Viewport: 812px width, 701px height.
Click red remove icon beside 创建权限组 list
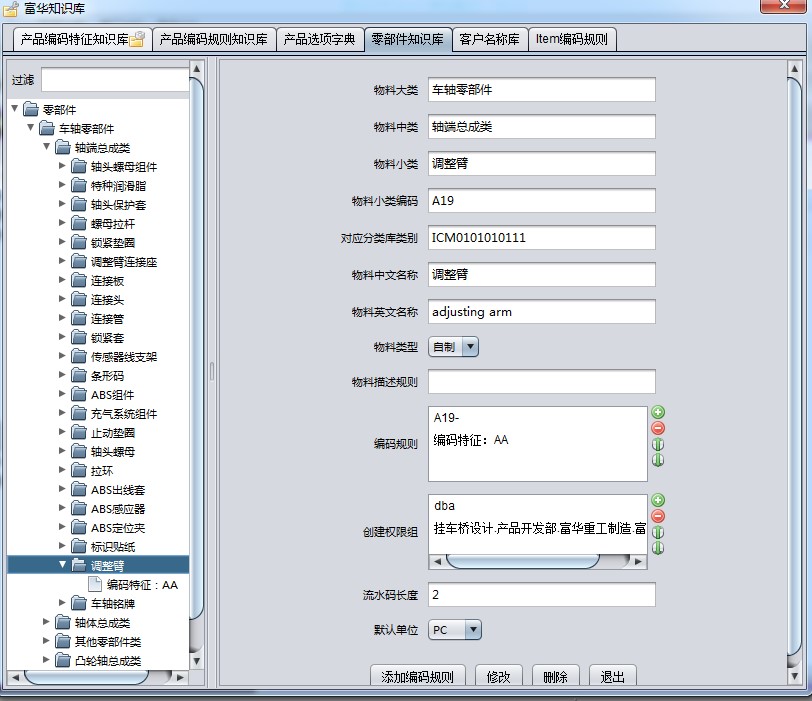(x=658, y=516)
